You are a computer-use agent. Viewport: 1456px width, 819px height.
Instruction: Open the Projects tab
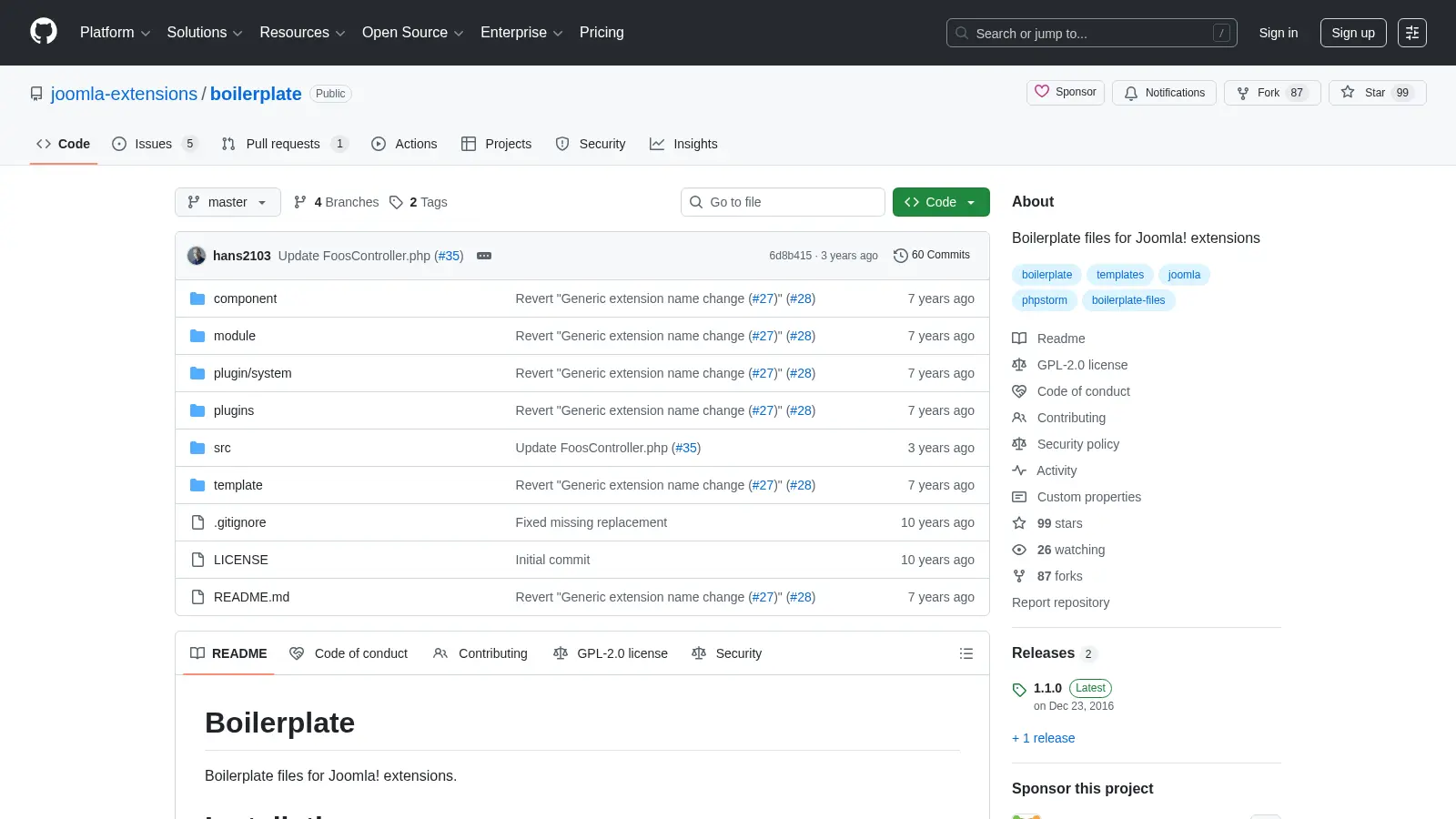click(x=496, y=144)
